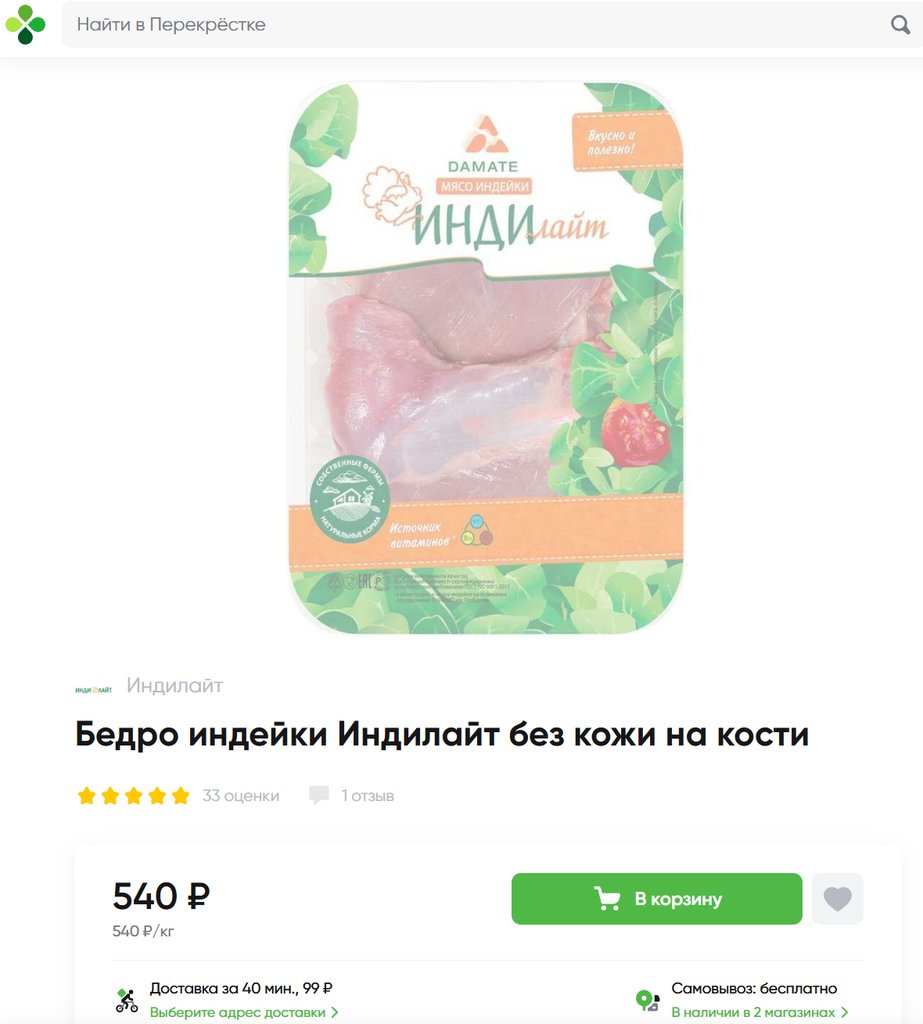
Task: Click the third rating star
Action: tap(134, 795)
